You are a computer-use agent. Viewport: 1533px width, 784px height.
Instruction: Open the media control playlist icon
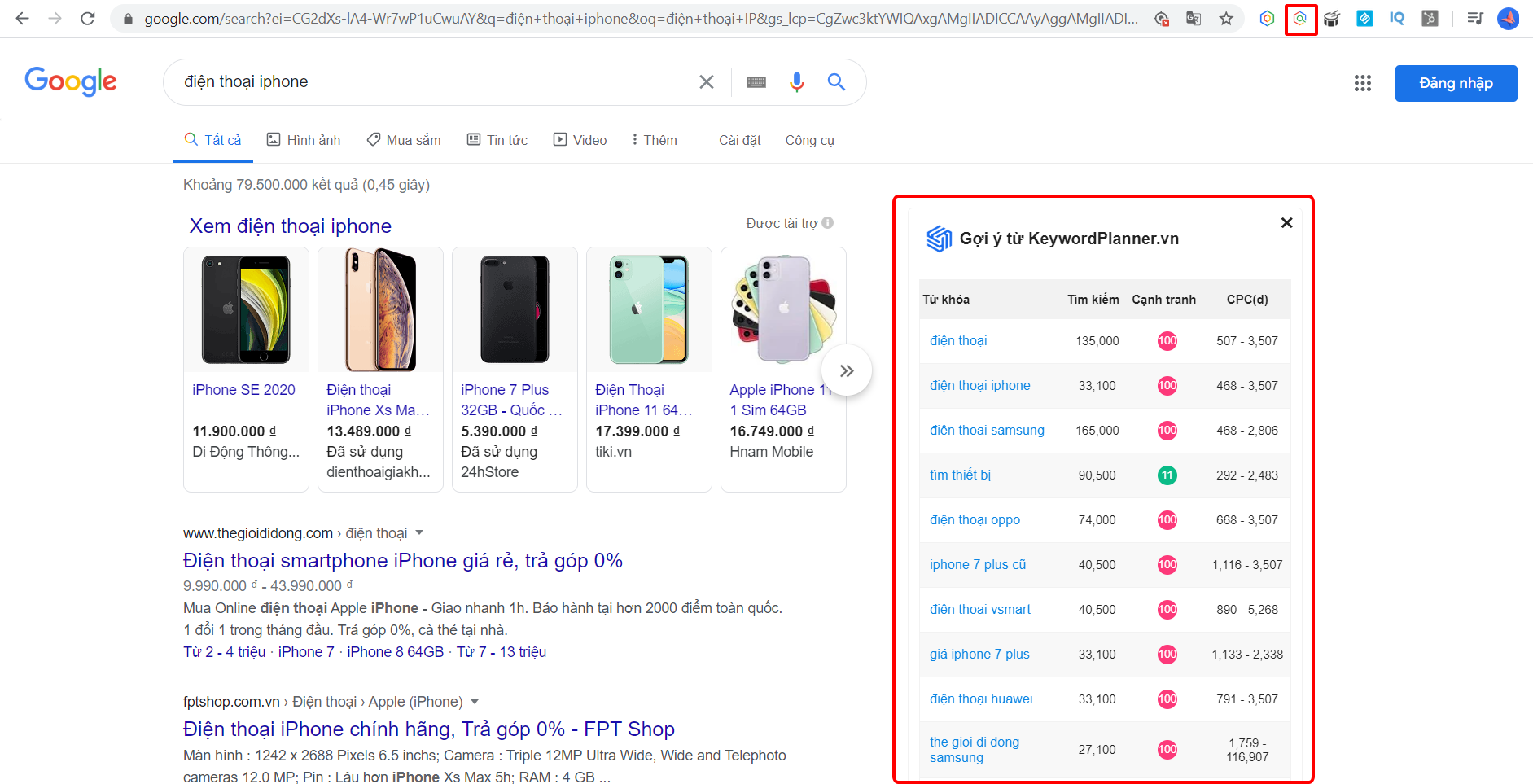pos(1475,18)
